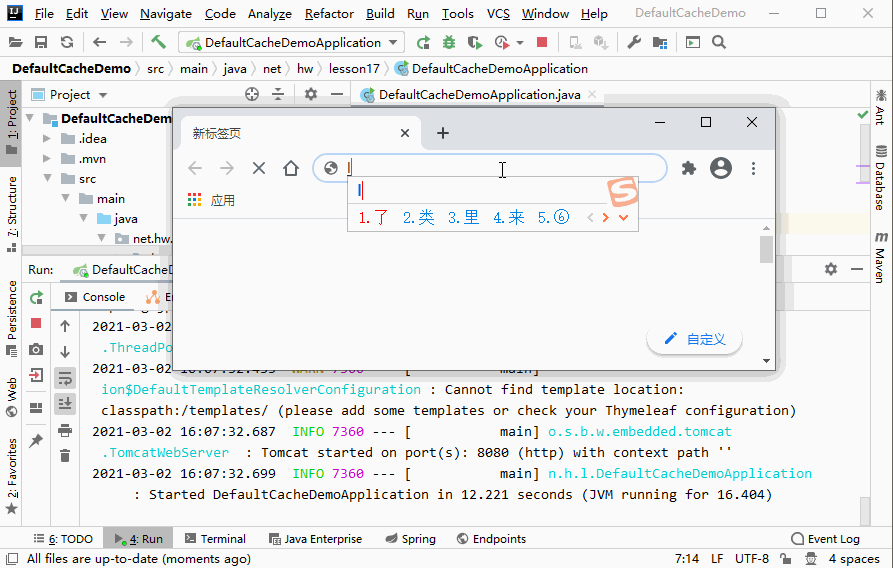The image size is (893, 568).
Task: Save all with the floppy disk icon
Action: (41, 42)
